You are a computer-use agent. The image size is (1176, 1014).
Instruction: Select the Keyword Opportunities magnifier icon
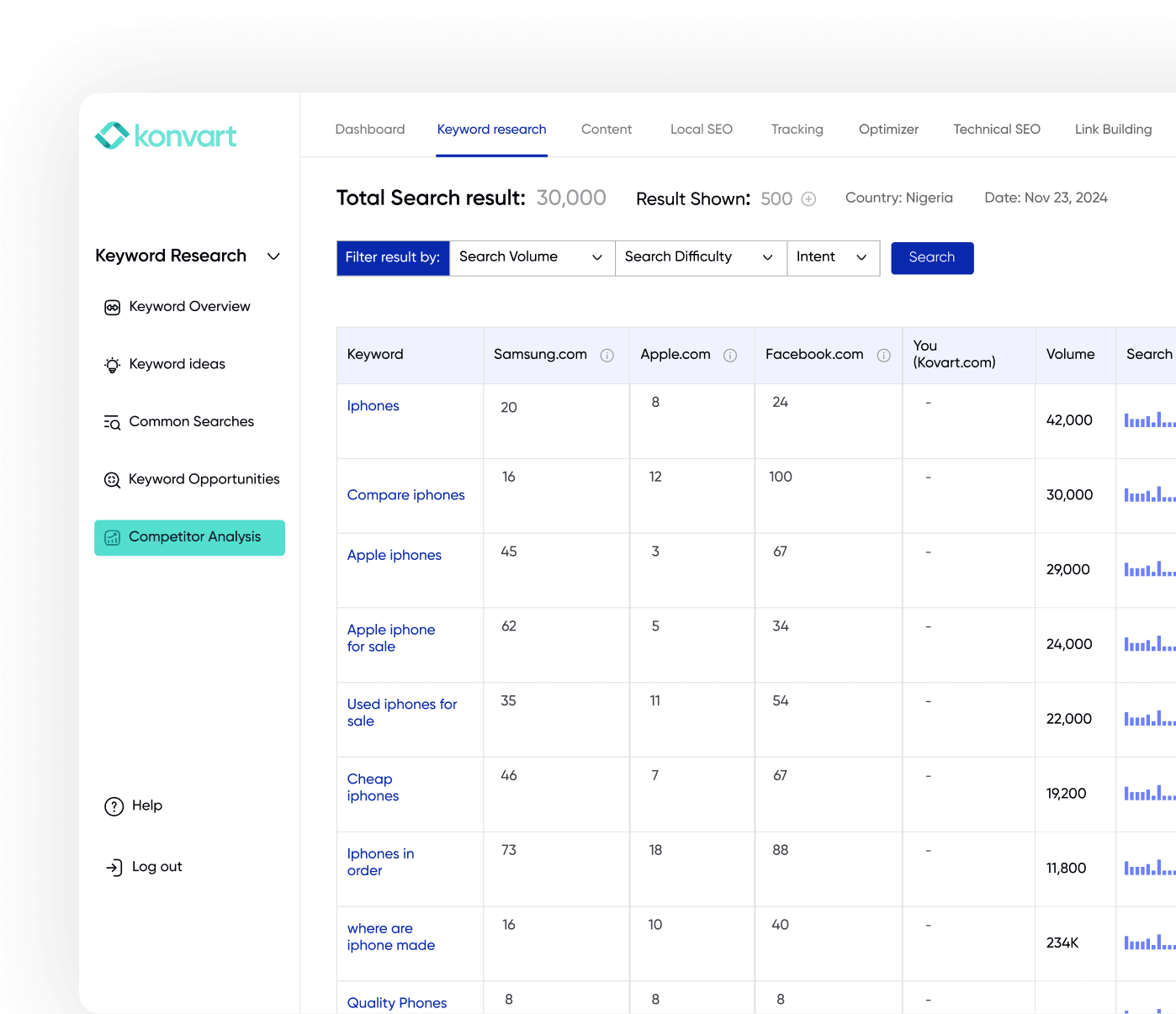pyautogui.click(x=113, y=479)
